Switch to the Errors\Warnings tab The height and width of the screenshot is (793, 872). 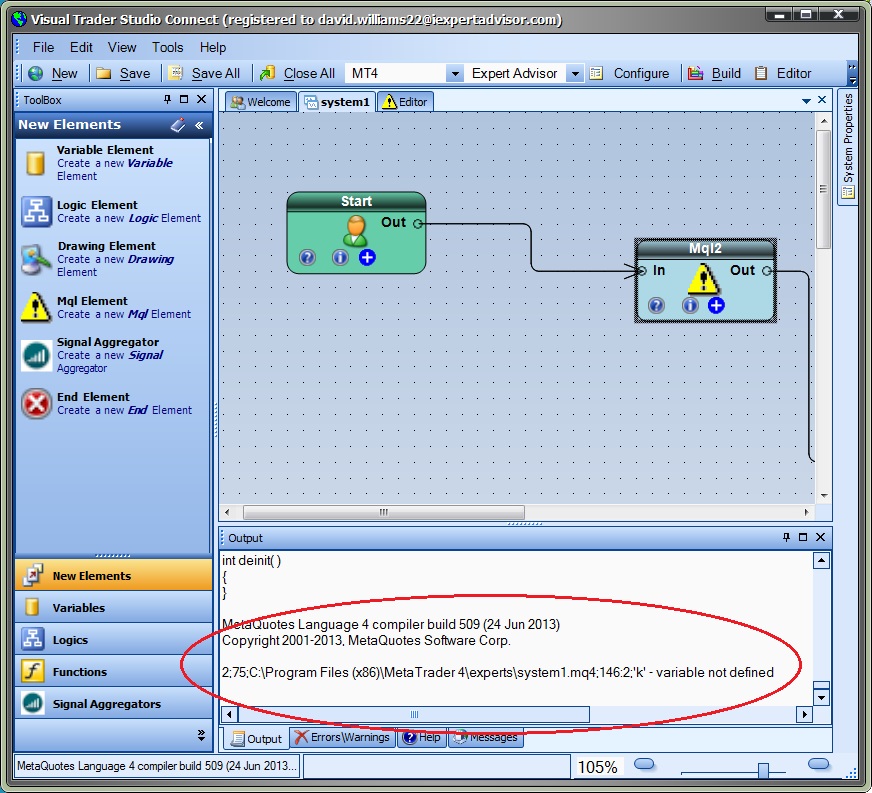click(x=342, y=738)
